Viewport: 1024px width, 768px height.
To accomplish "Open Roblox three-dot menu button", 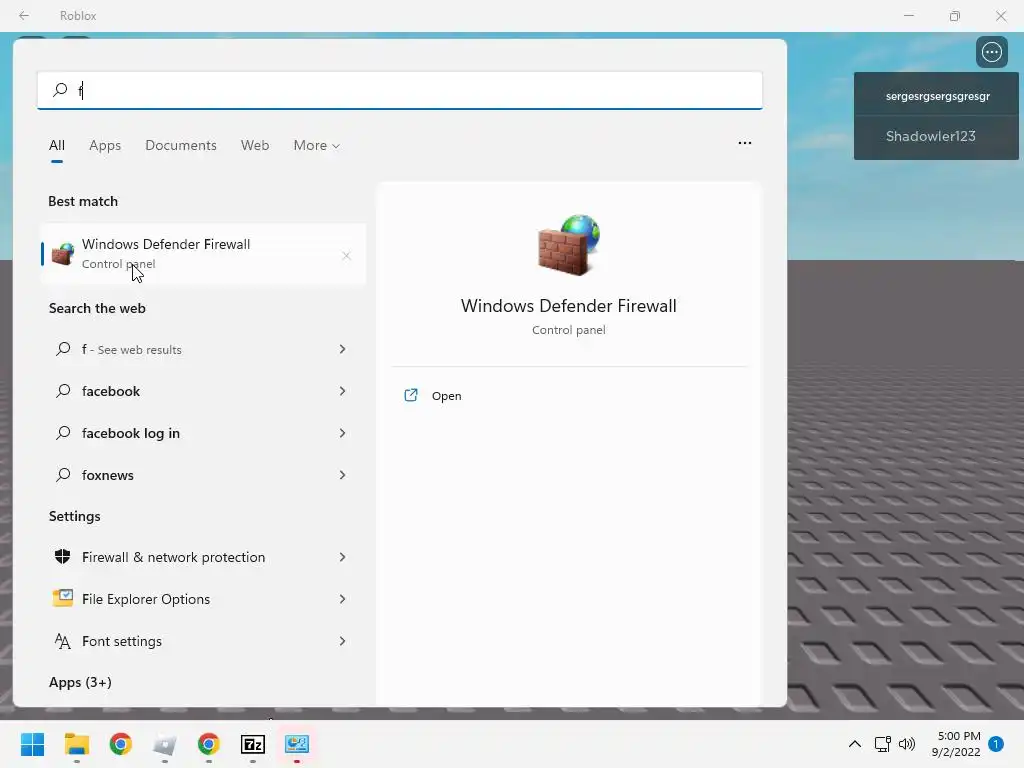I will click(991, 52).
